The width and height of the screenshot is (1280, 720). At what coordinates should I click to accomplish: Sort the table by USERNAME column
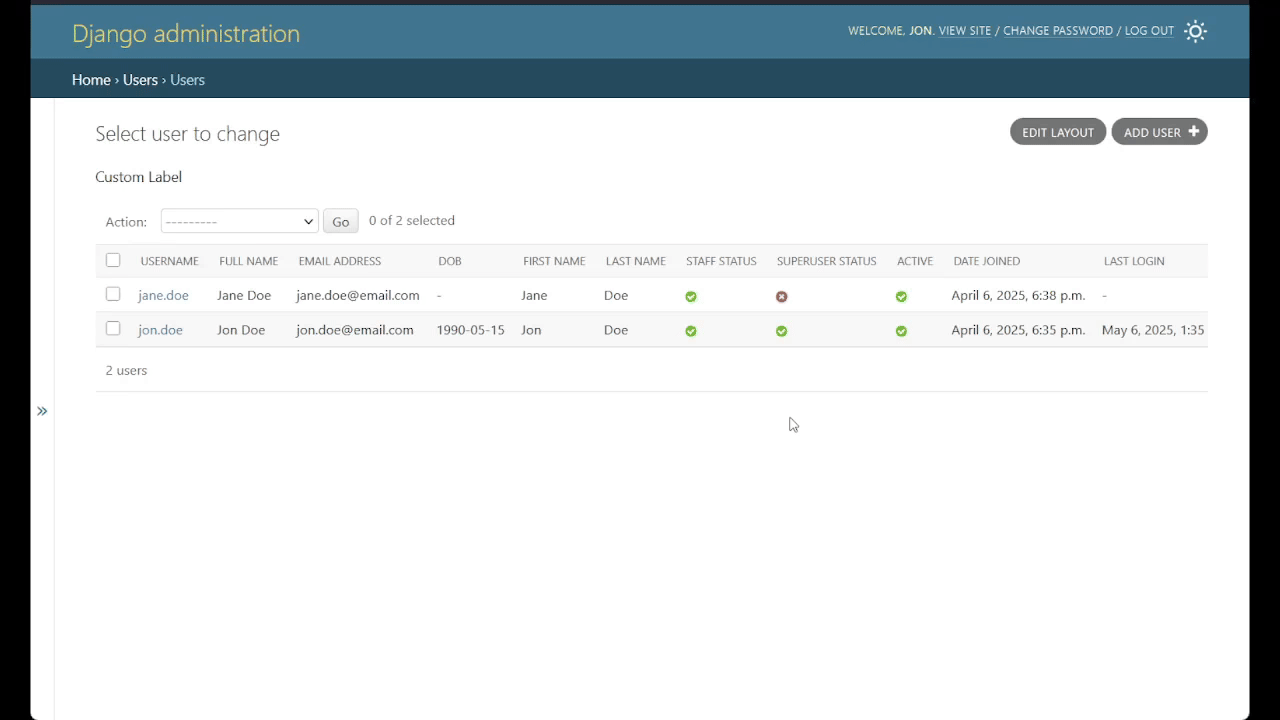click(169, 260)
